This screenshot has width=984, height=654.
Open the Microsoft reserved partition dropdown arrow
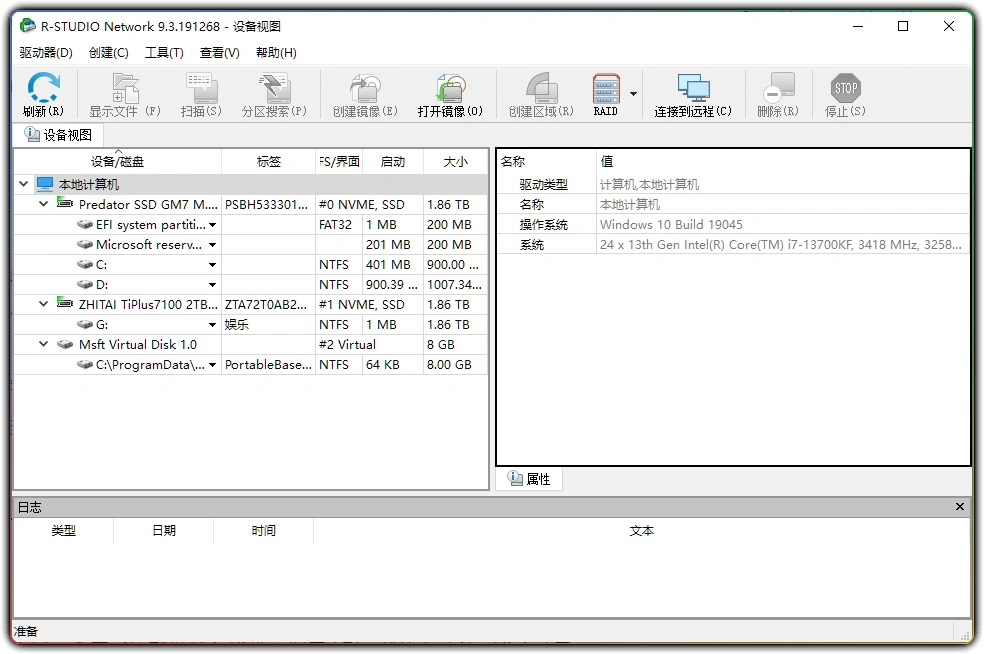point(213,245)
